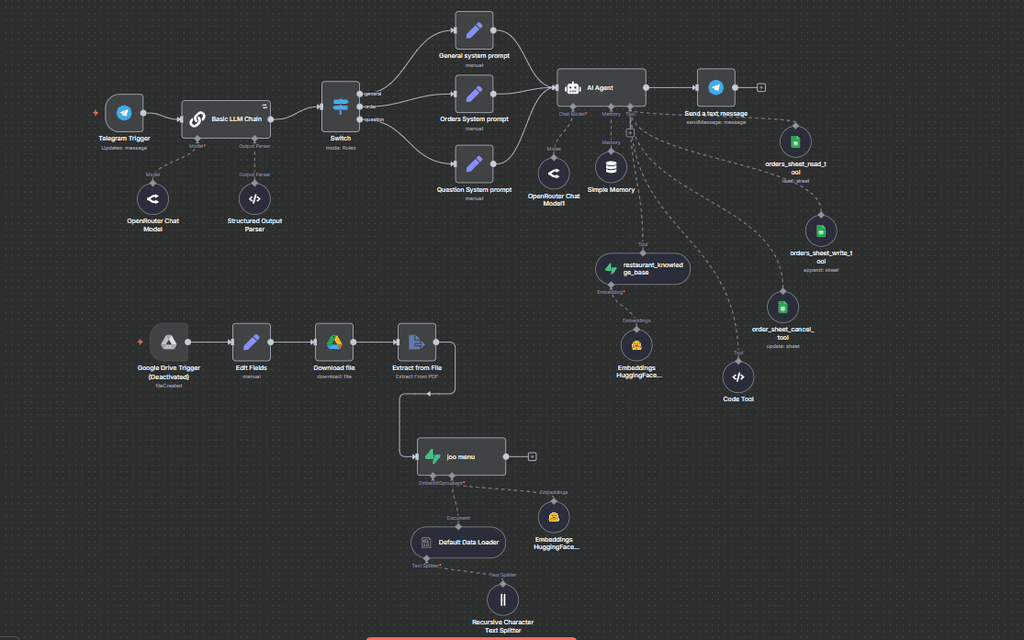
Task: Open the Download file Google Drive node
Action: click(334, 342)
